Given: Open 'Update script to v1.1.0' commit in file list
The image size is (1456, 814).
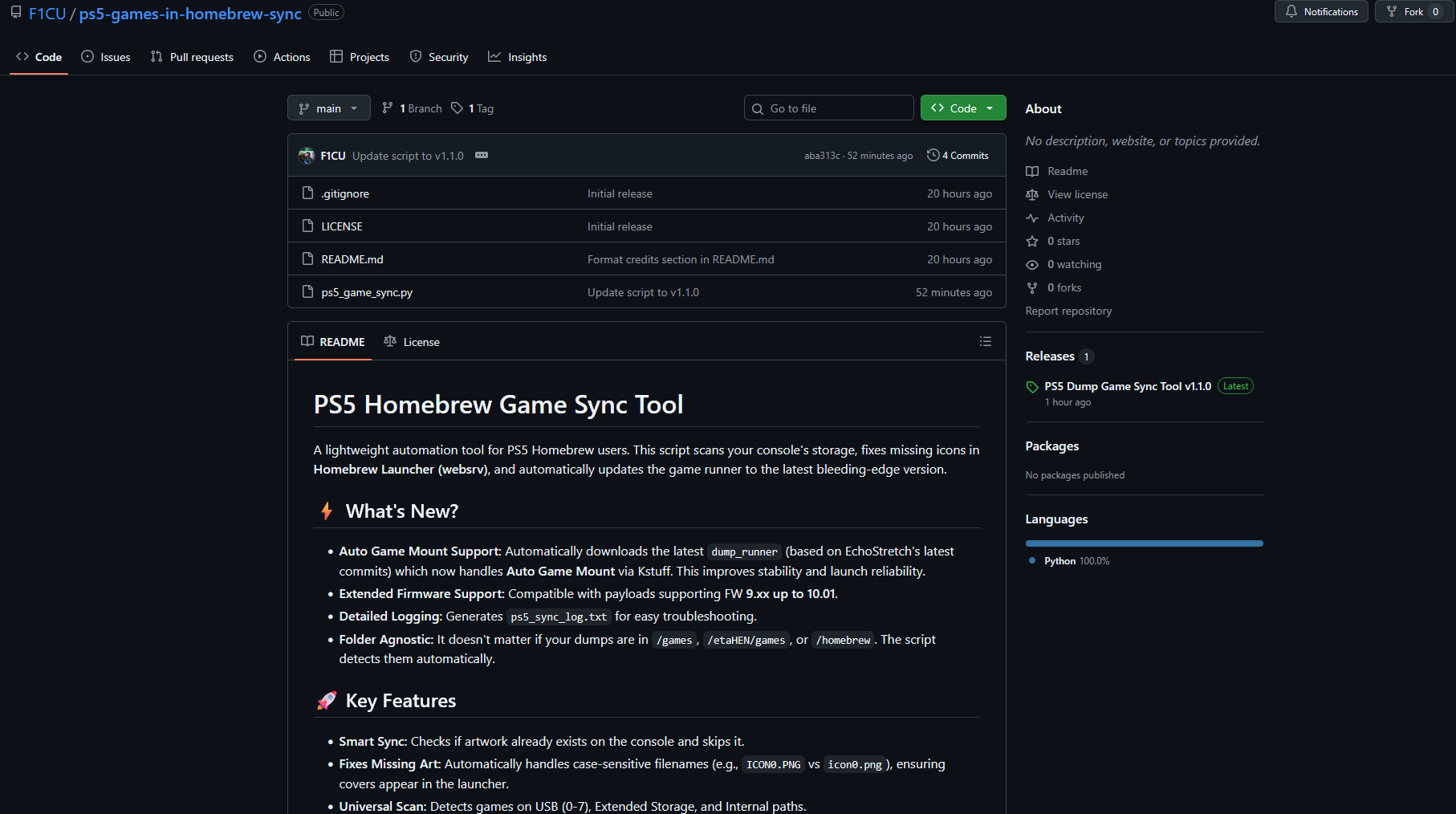Looking at the screenshot, I should 643,292.
